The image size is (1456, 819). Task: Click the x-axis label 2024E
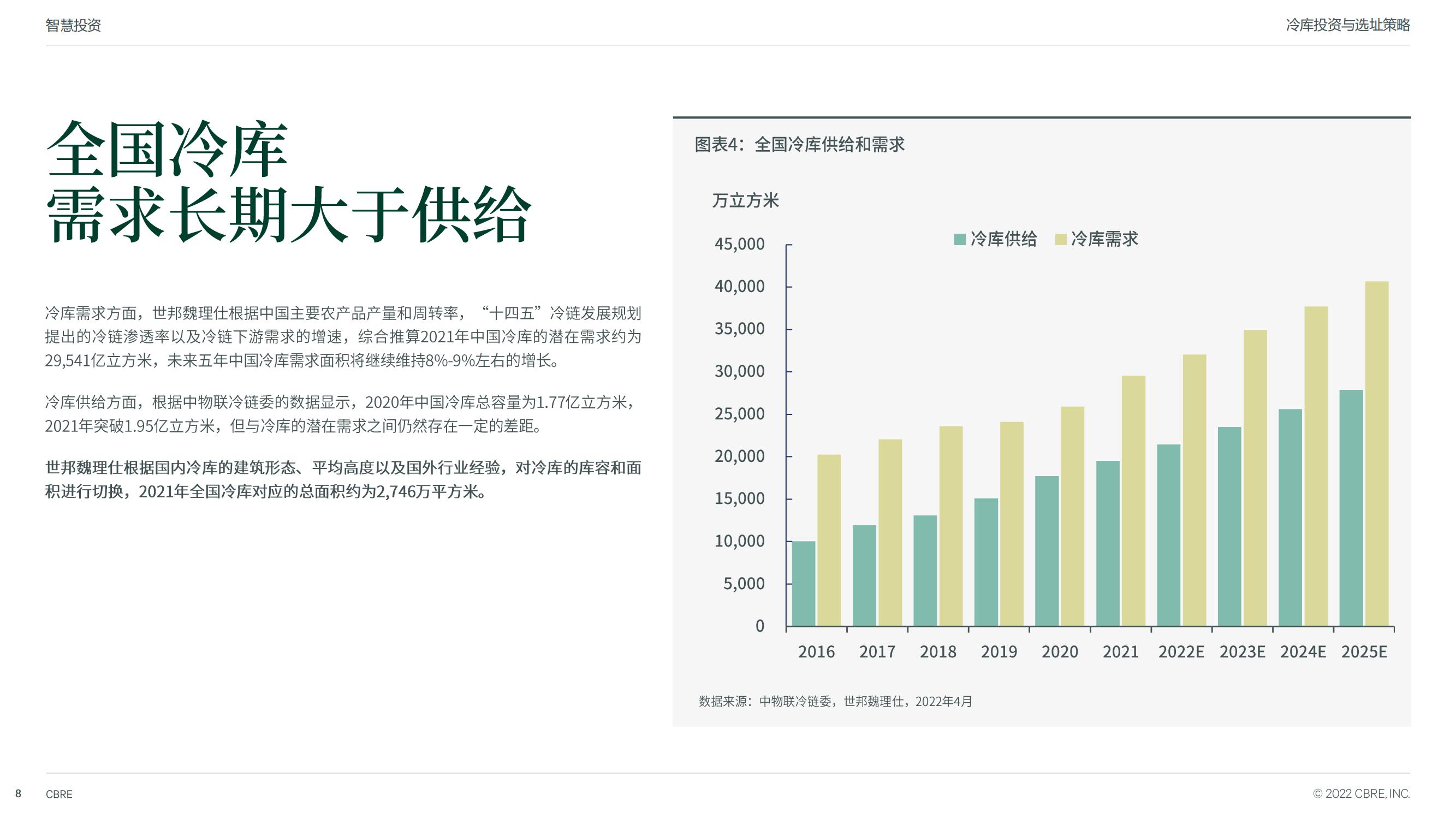click(1303, 652)
